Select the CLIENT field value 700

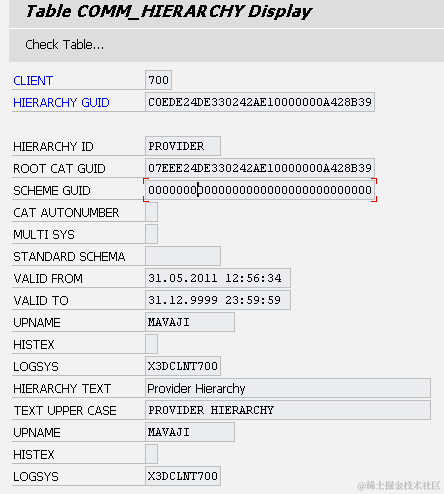[158, 80]
